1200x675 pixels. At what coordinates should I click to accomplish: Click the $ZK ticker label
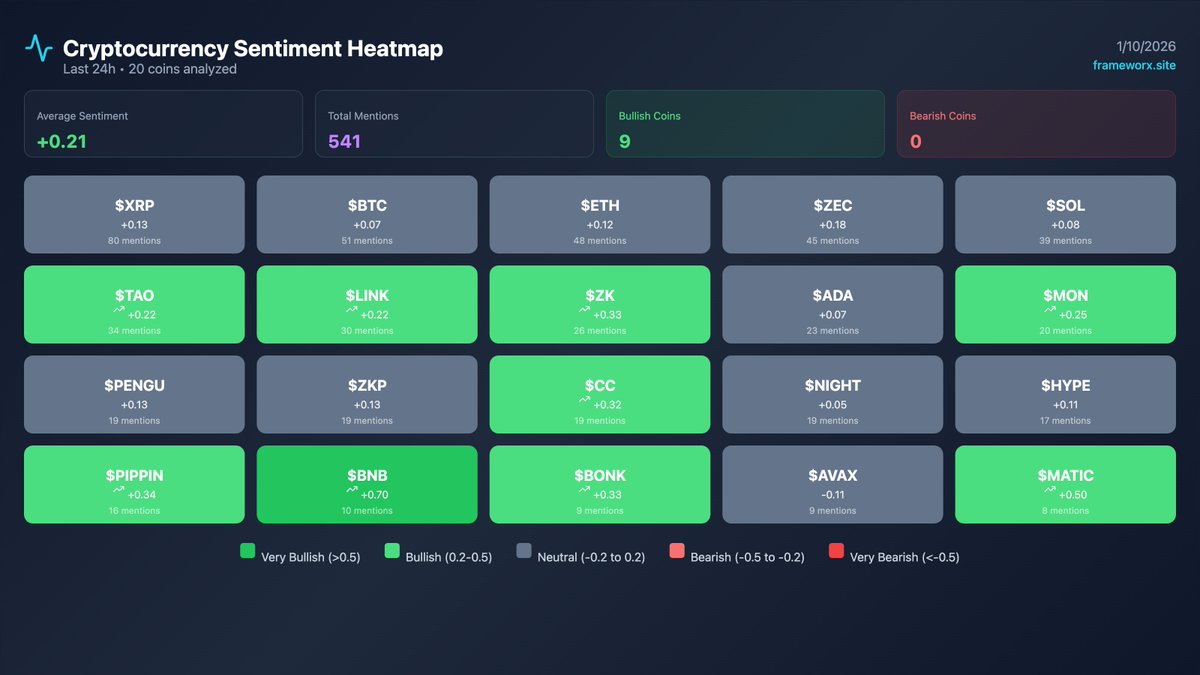click(600, 296)
